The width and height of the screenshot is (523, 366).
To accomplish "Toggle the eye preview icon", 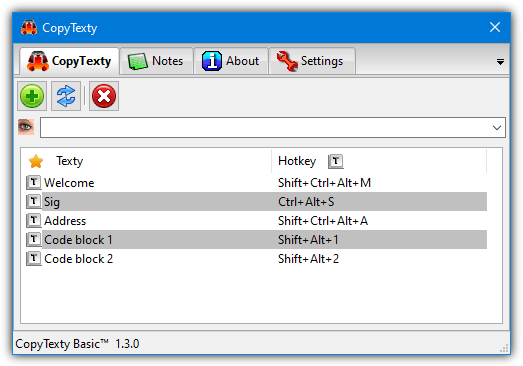I will (x=26, y=127).
